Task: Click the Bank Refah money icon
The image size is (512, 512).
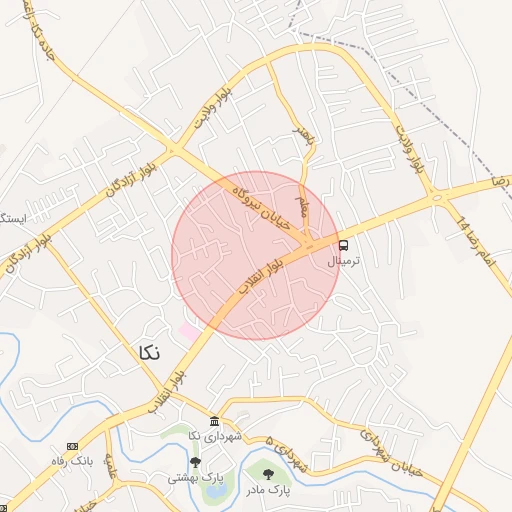Action: [x=72, y=446]
